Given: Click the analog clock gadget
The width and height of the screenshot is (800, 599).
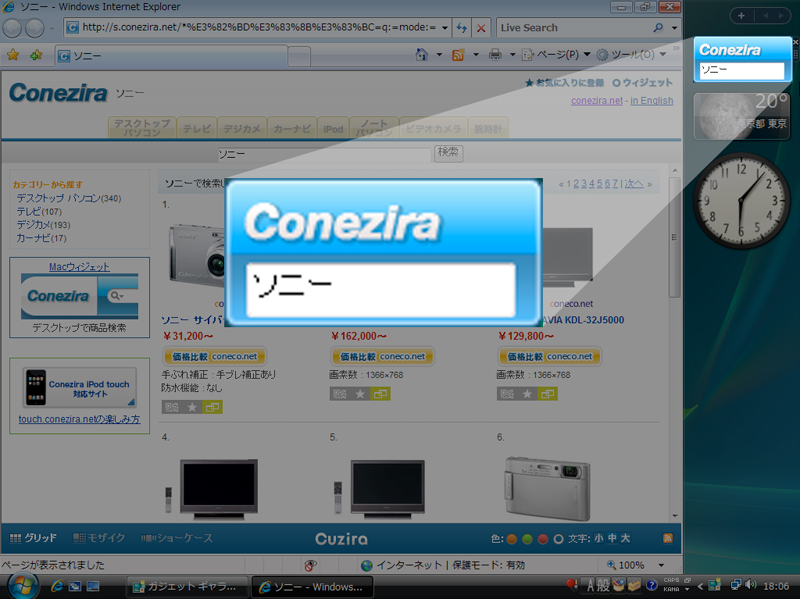Looking at the screenshot, I should 741,201.
